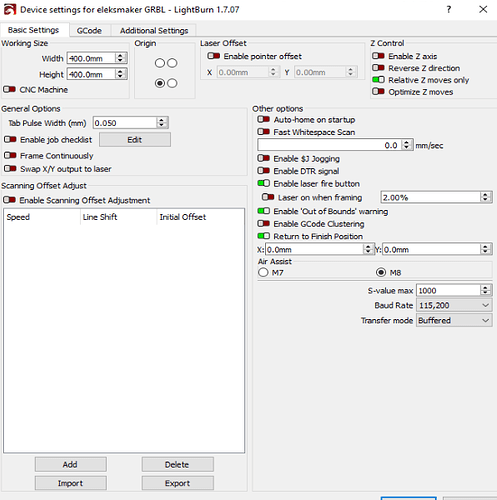Viewport: 497px width, 500px height.
Task: Switch to the GCode tab
Action: (x=89, y=31)
